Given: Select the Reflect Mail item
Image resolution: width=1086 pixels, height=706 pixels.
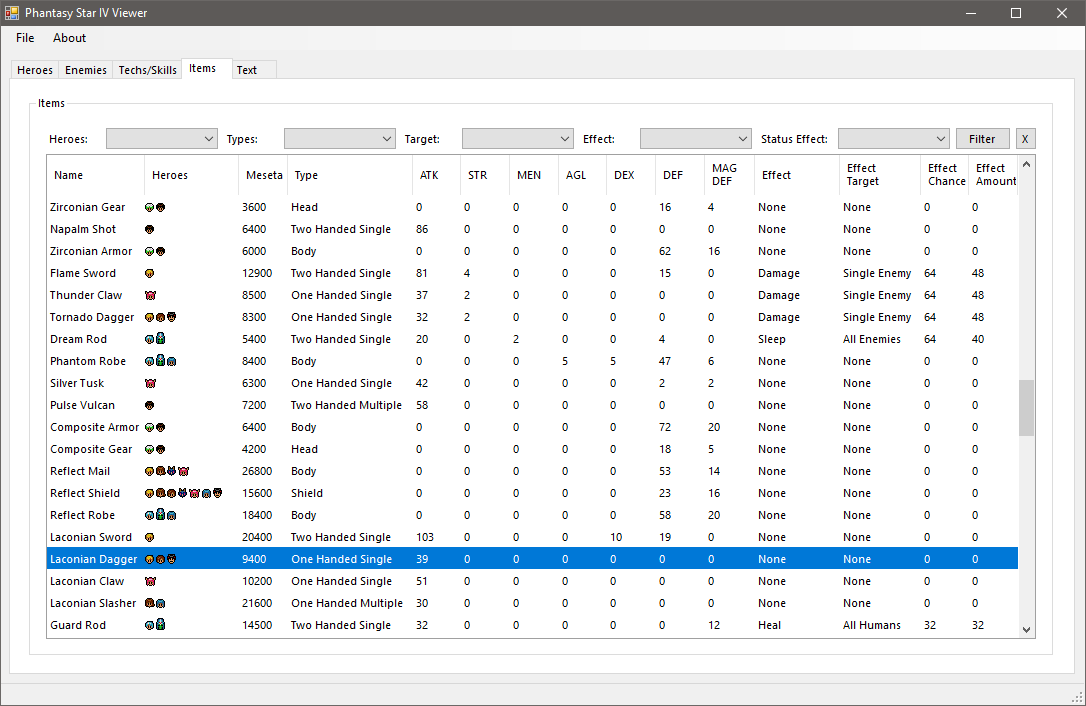Looking at the screenshot, I should pos(532,471).
